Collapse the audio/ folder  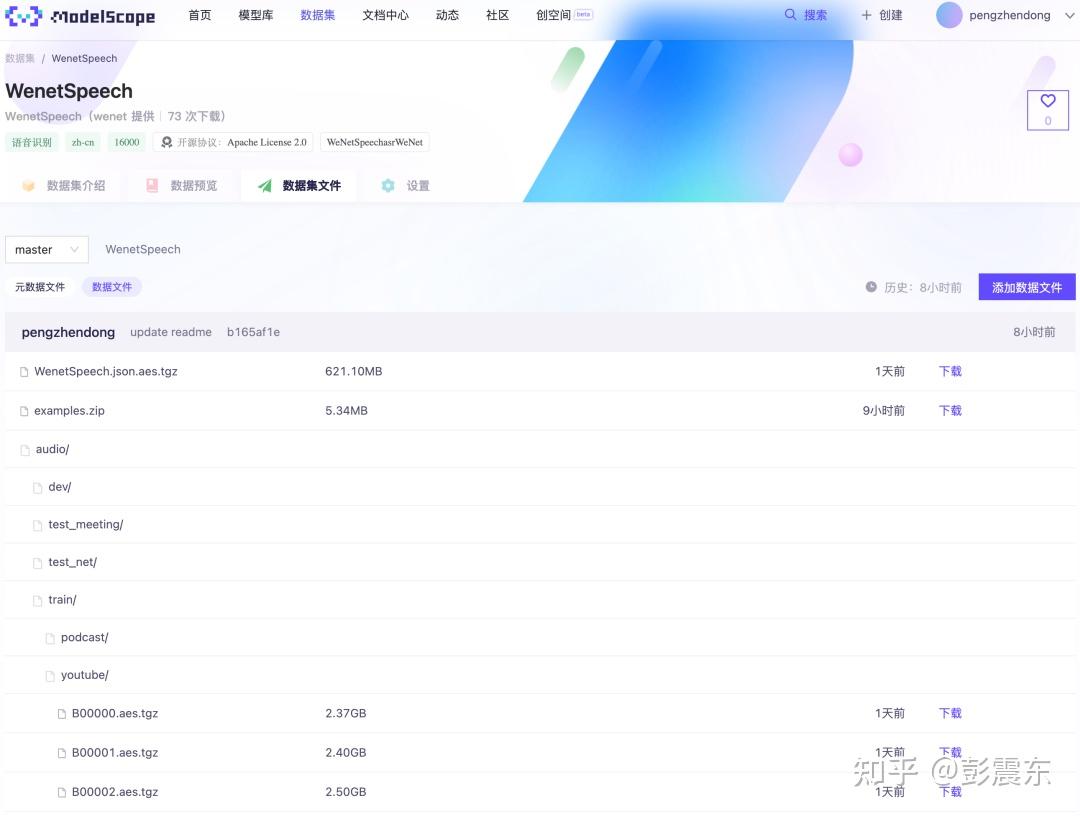(52, 449)
